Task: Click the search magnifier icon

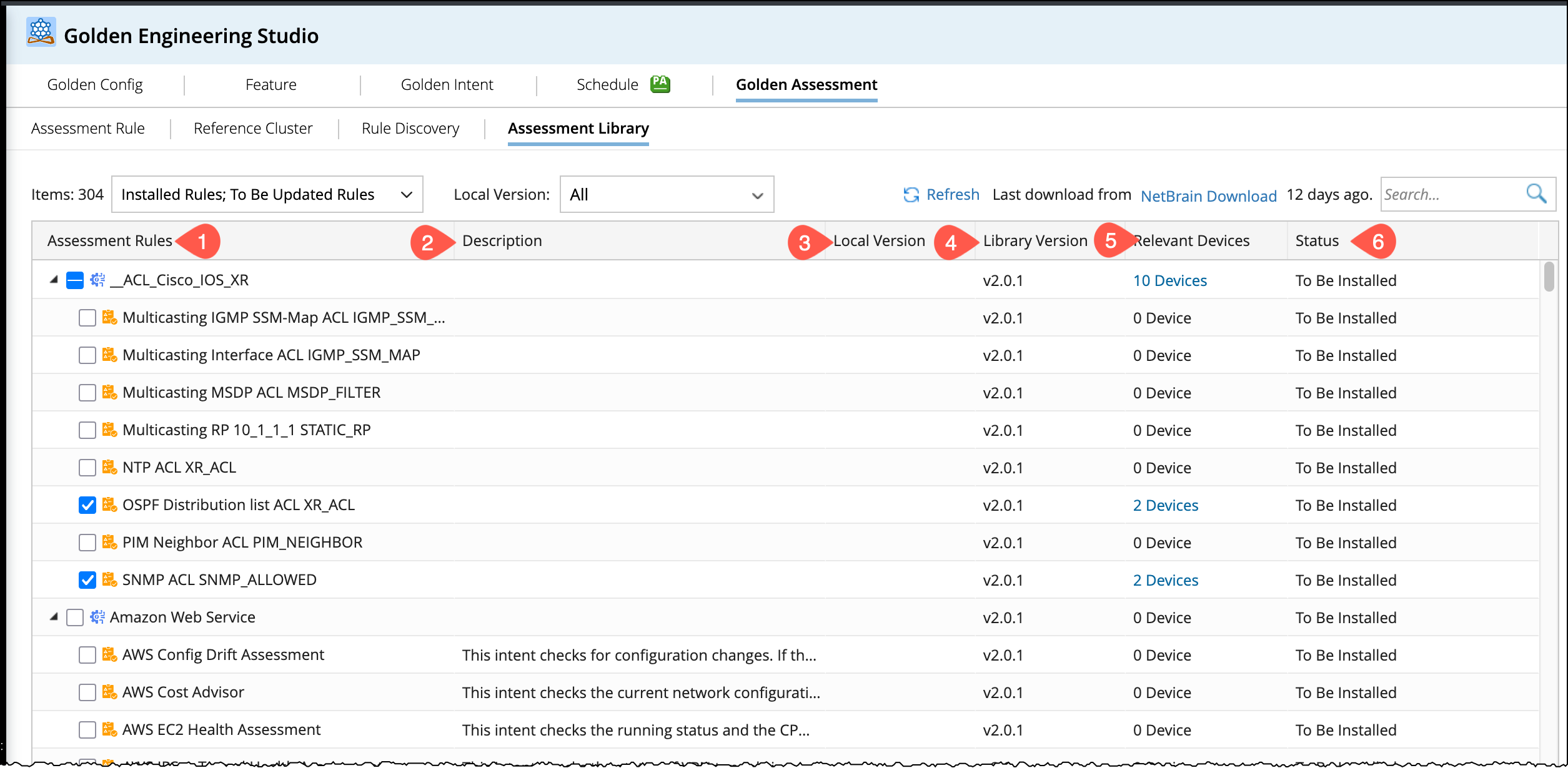Action: coord(1536,194)
